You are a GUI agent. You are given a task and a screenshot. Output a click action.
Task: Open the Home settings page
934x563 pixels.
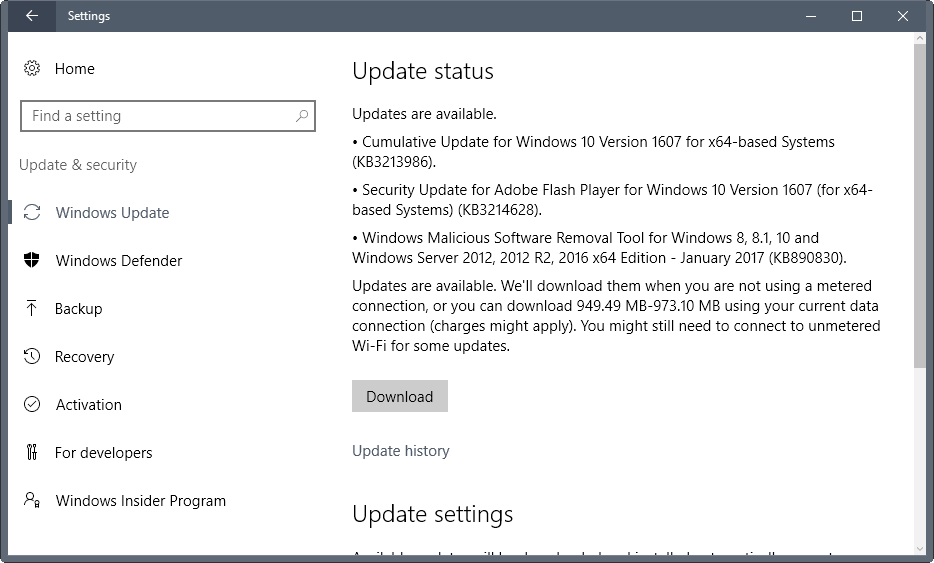click(74, 69)
